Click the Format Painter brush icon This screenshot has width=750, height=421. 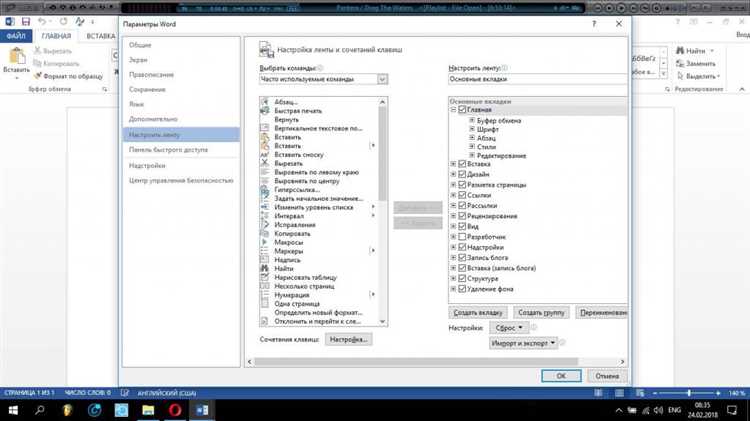(38, 76)
